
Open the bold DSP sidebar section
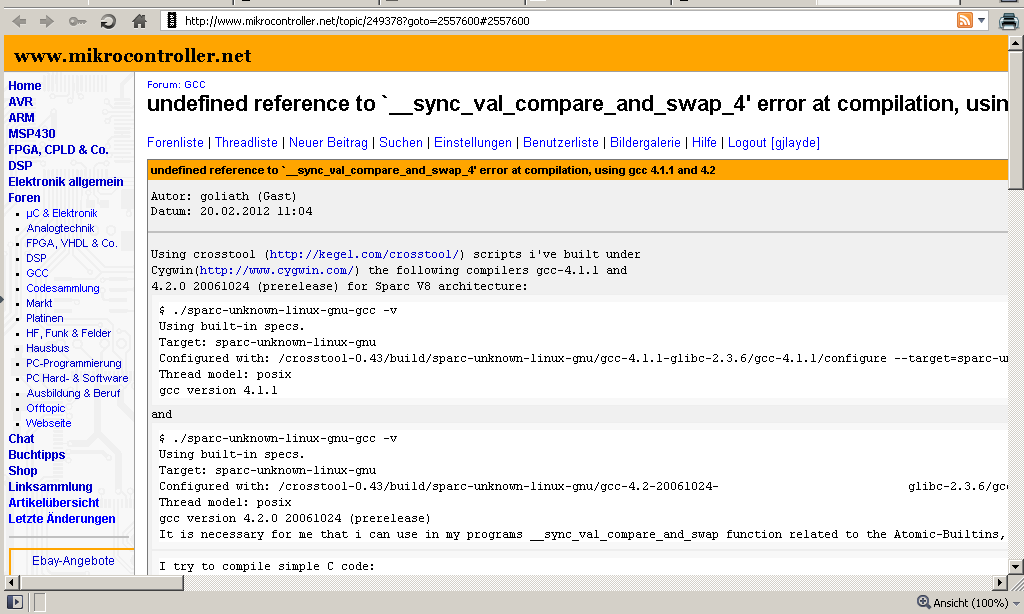click(20, 166)
